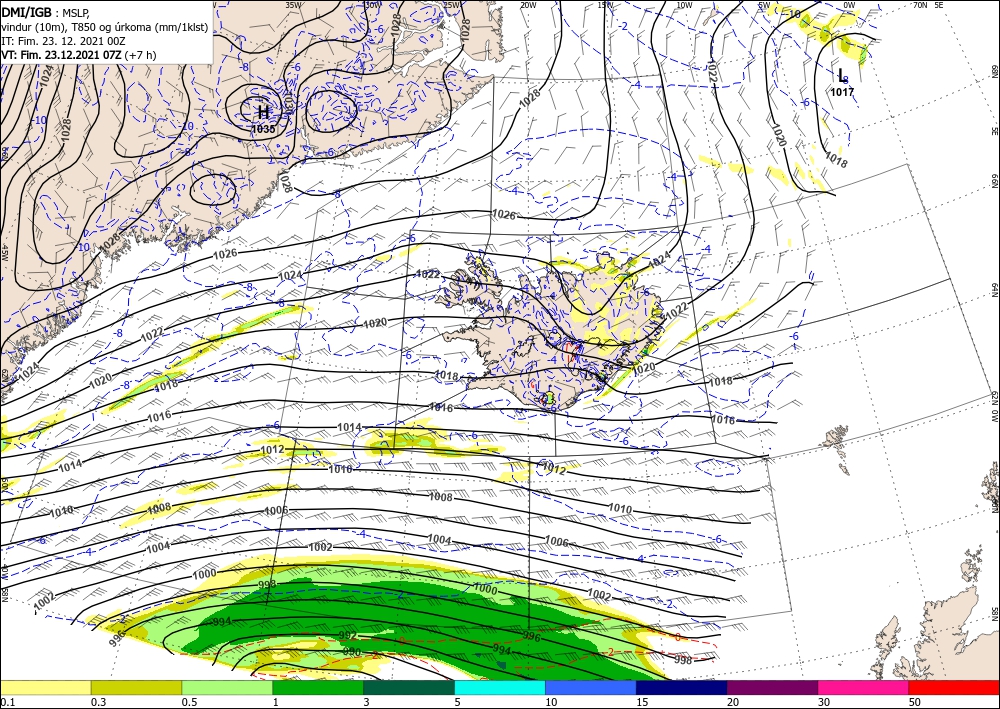Select the green 1–3 legend band

click(318, 687)
